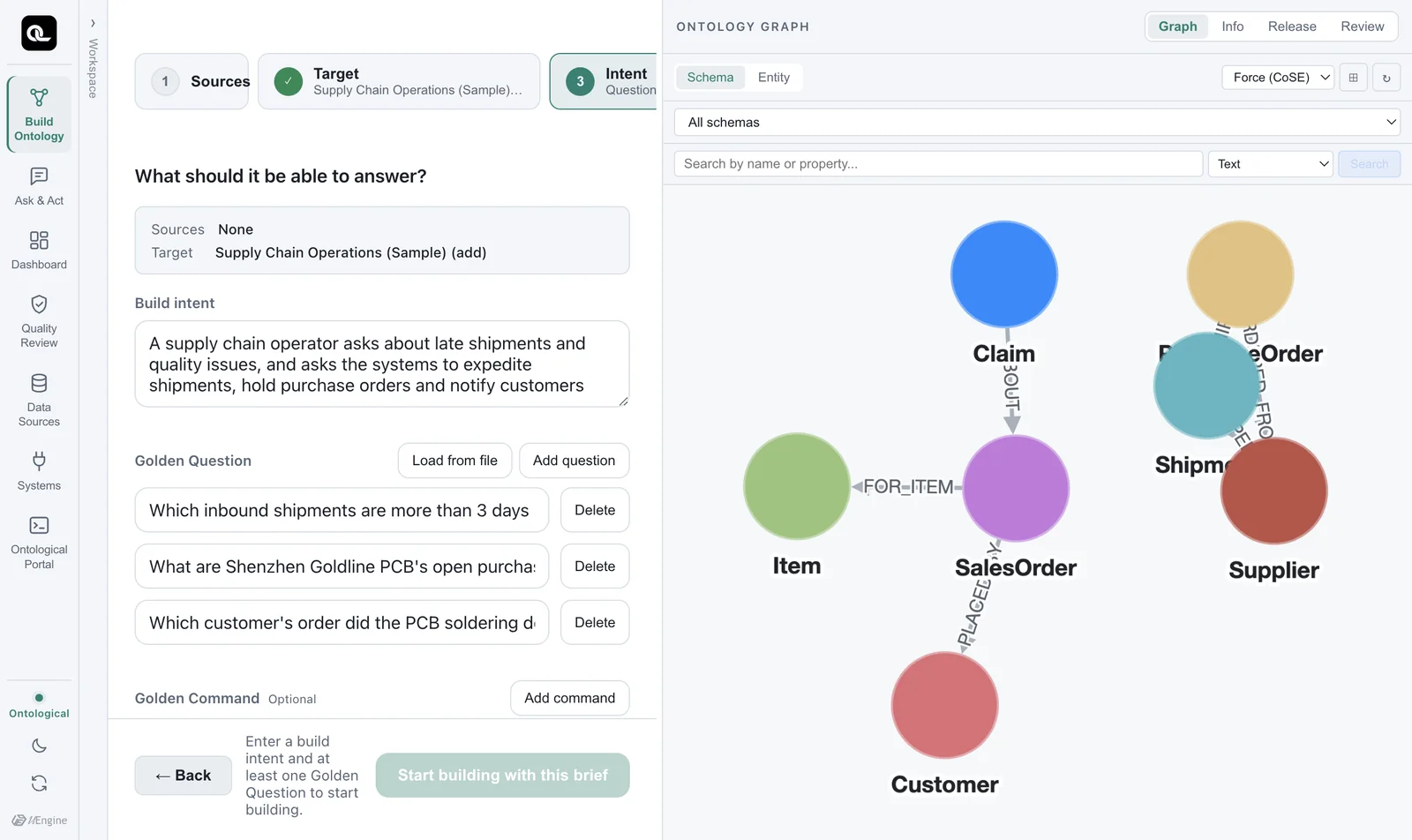Select the Schema view toggle
1412x840 pixels.
tap(710, 78)
